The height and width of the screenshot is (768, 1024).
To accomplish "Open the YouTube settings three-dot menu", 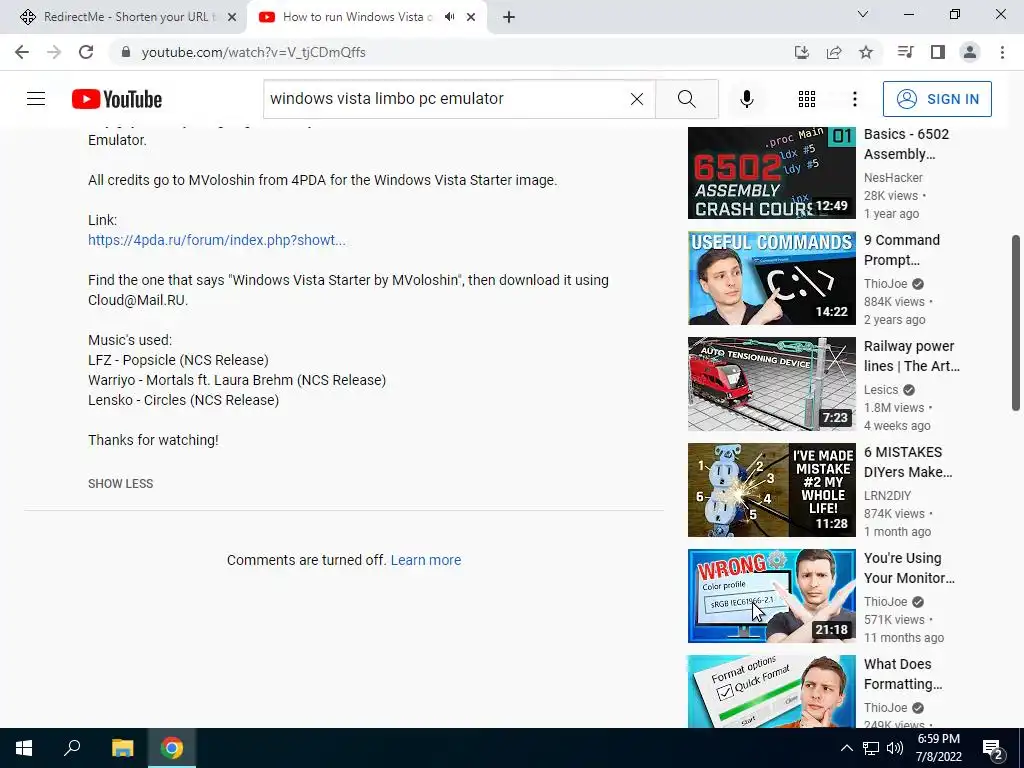I will (x=854, y=99).
